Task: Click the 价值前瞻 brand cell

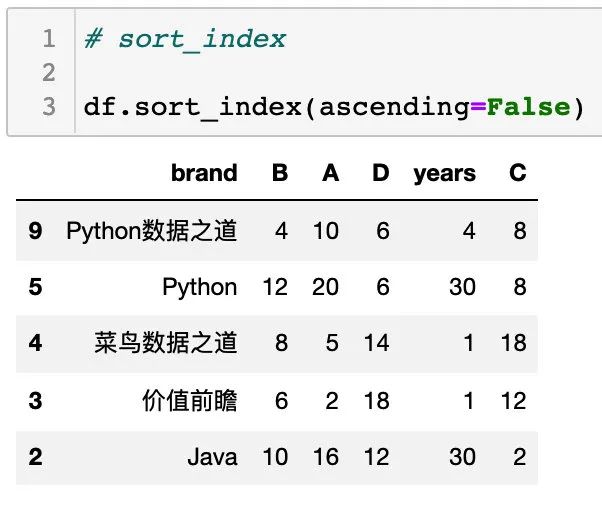Action: point(190,401)
